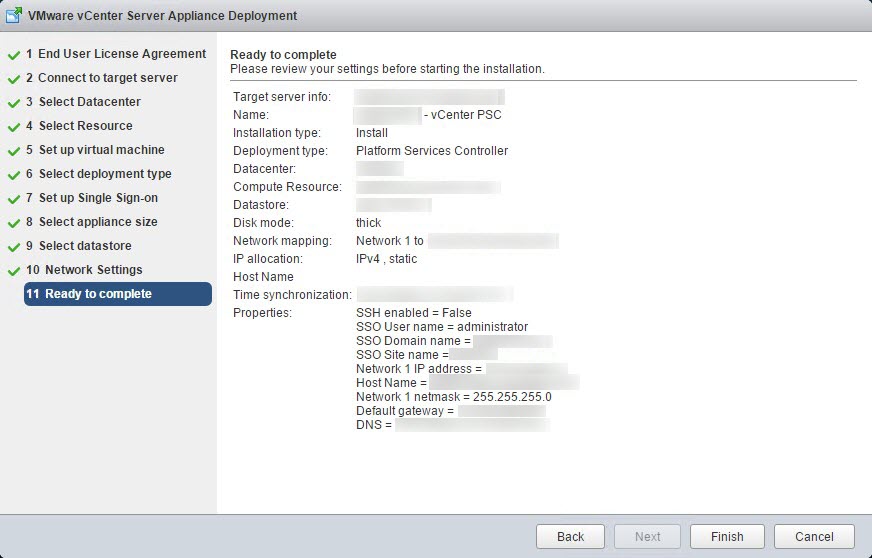This screenshot has width=872, height=558.
Task: Click the 'Properties:' label
Action: (262, 313)
